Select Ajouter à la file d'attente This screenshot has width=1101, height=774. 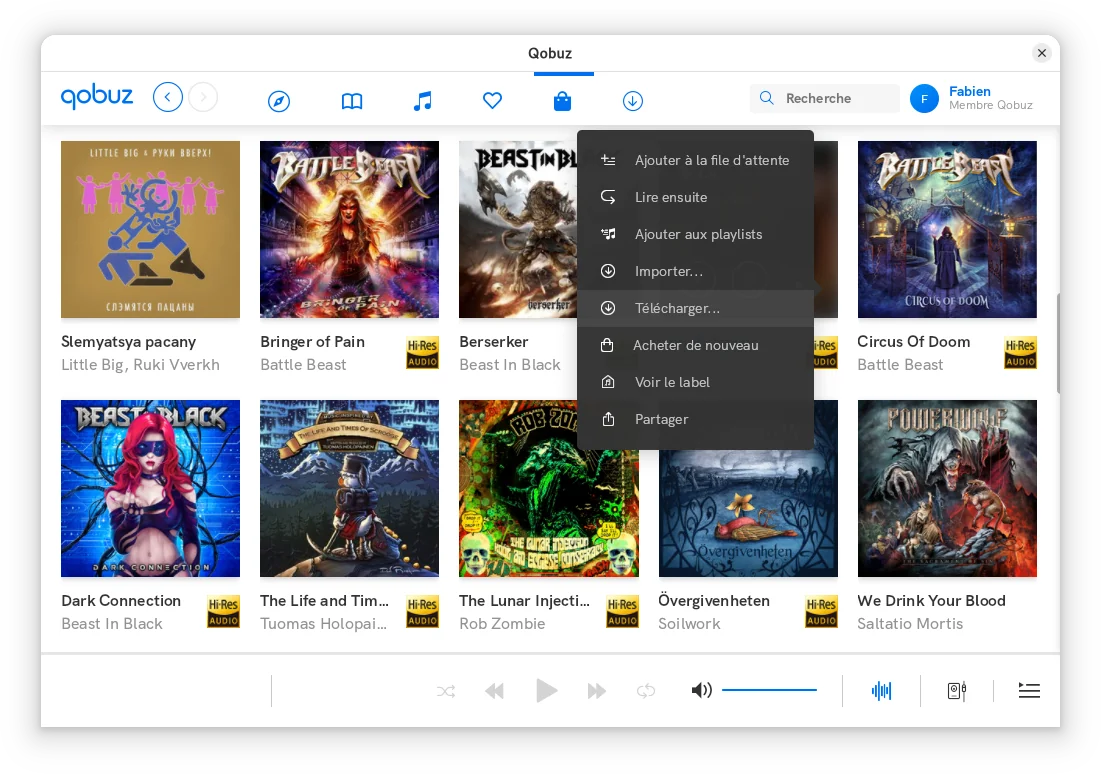click(x=696, y=160)
